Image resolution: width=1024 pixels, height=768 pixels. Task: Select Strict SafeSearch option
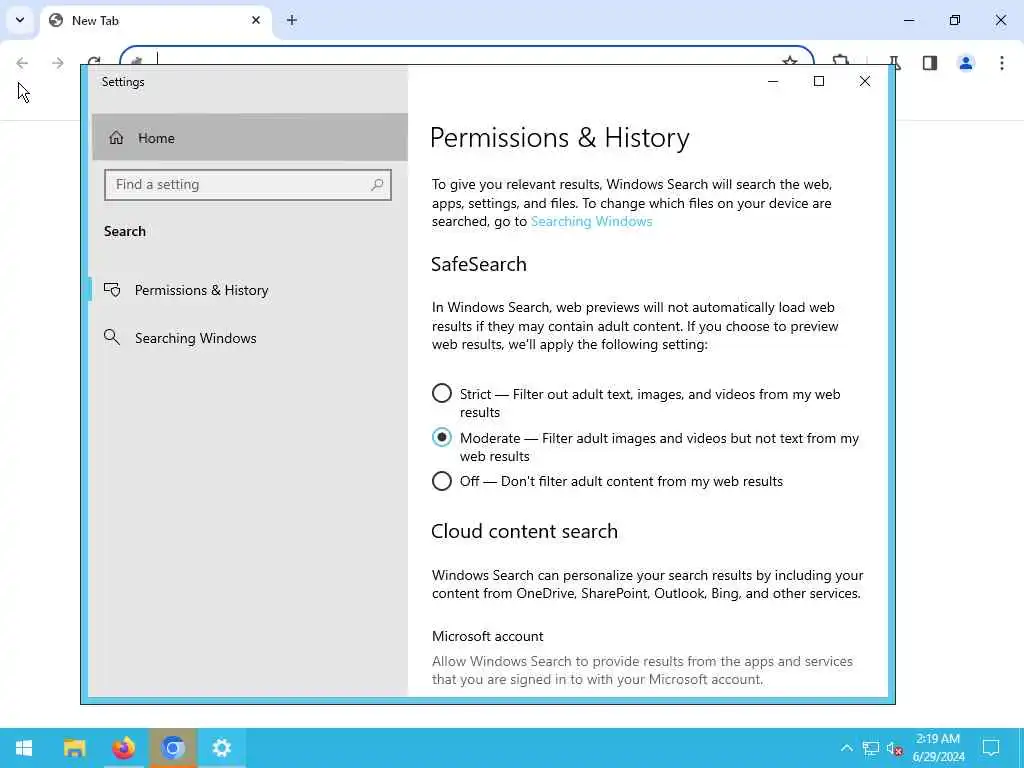pos(441,393)
